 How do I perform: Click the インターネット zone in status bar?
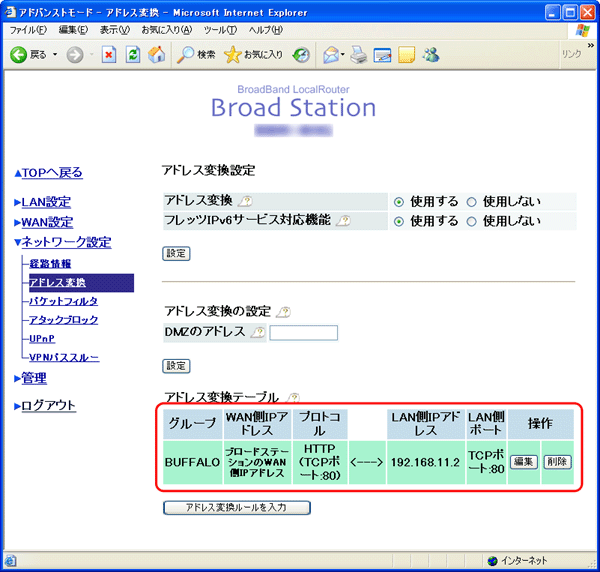pos(518,561)
